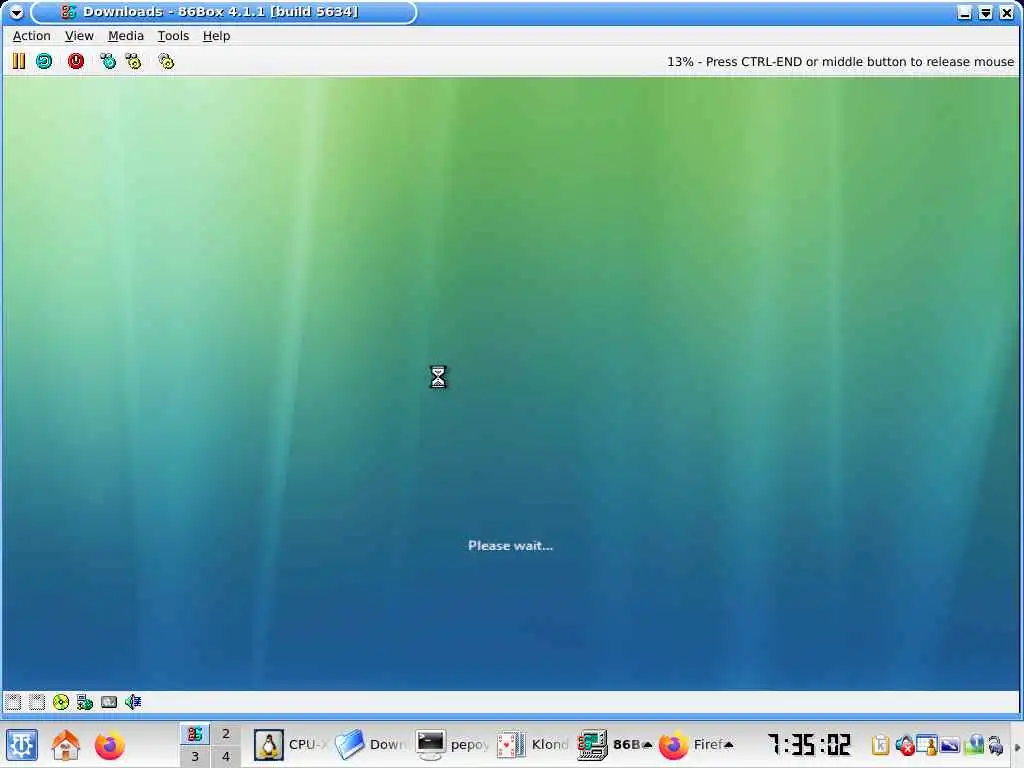This screenshot has width=1024, height=768.
Task: Click the last system tray icon before the arrow
Action: (x=996, y=745)
